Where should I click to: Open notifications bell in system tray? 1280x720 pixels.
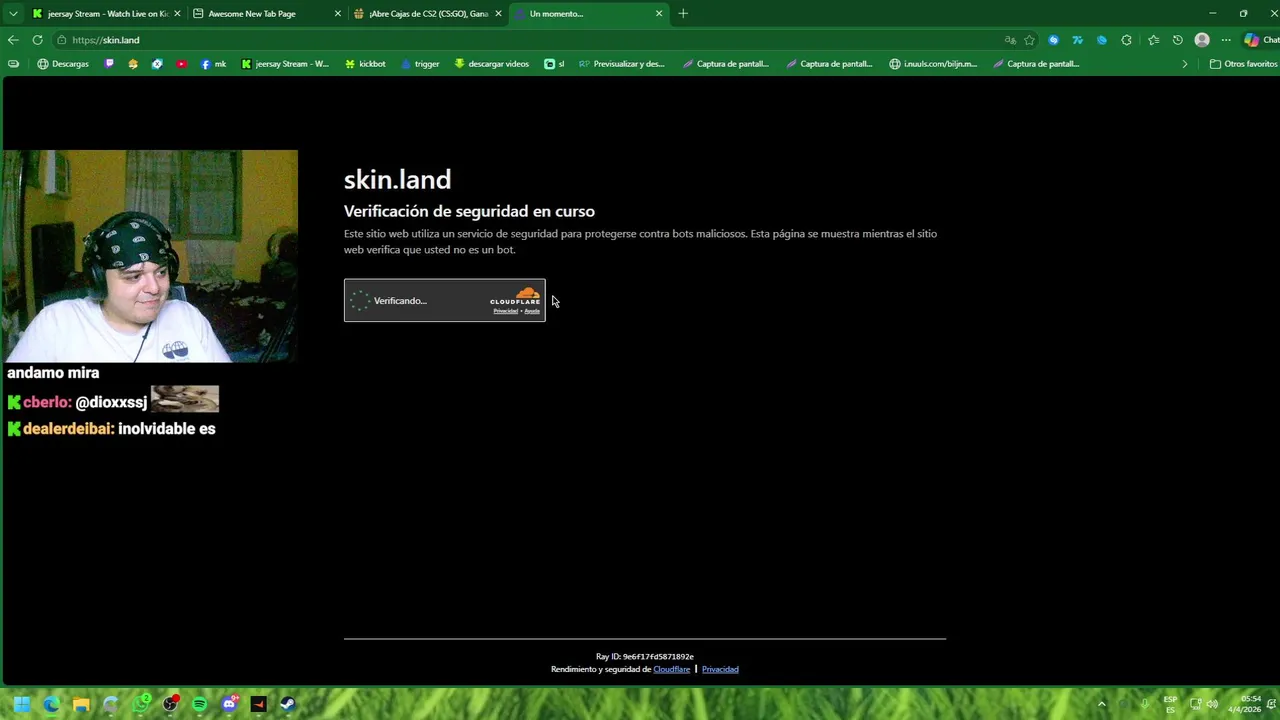1272,704
